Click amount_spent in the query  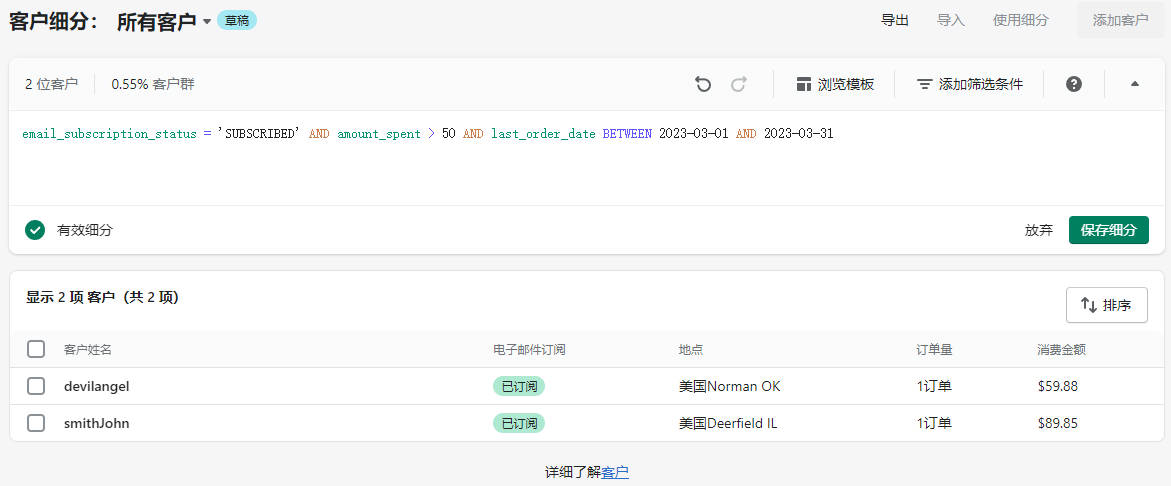[379, 134]
